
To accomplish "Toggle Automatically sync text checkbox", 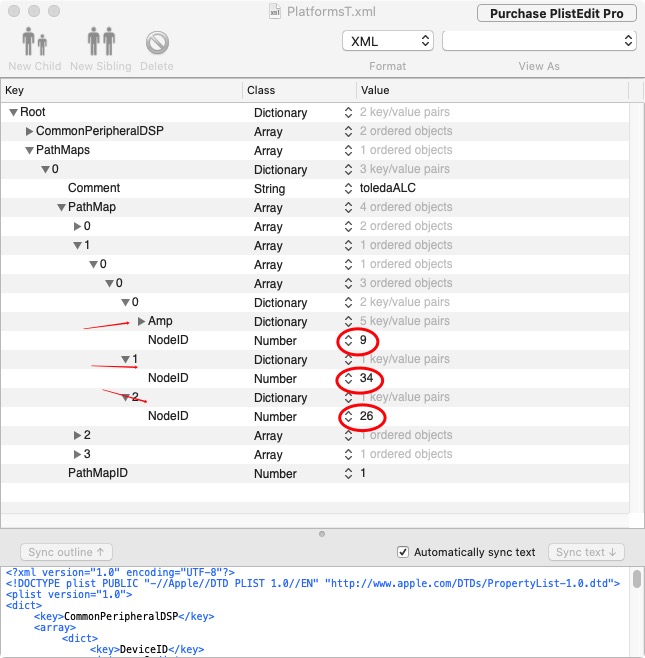I will point(403,552).
